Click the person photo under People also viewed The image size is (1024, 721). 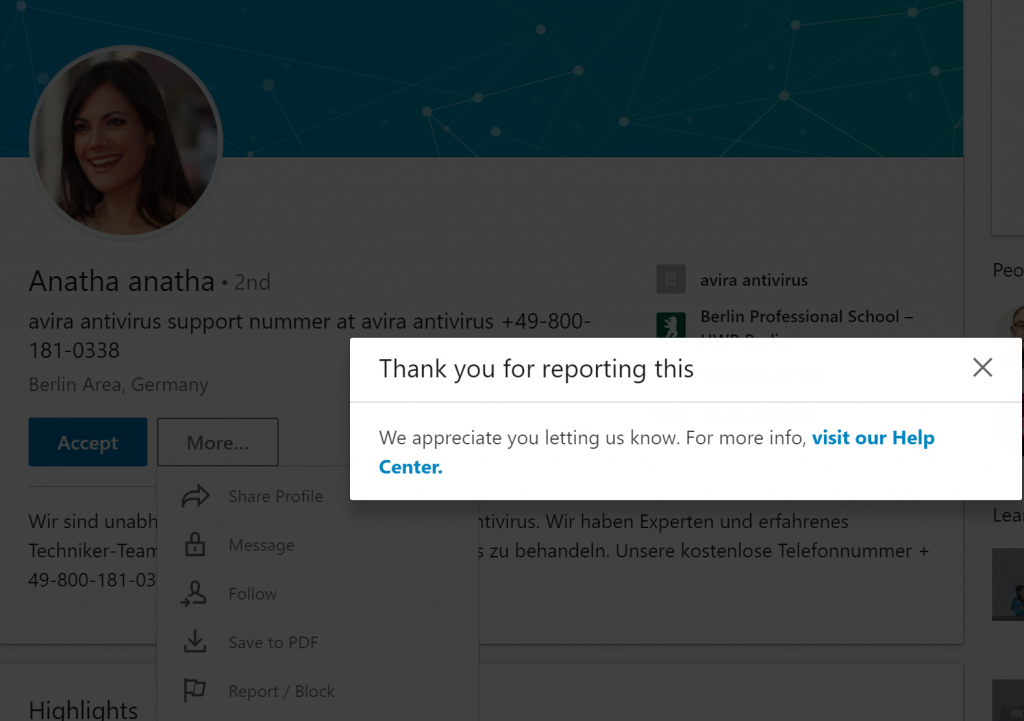point(1015,320)
